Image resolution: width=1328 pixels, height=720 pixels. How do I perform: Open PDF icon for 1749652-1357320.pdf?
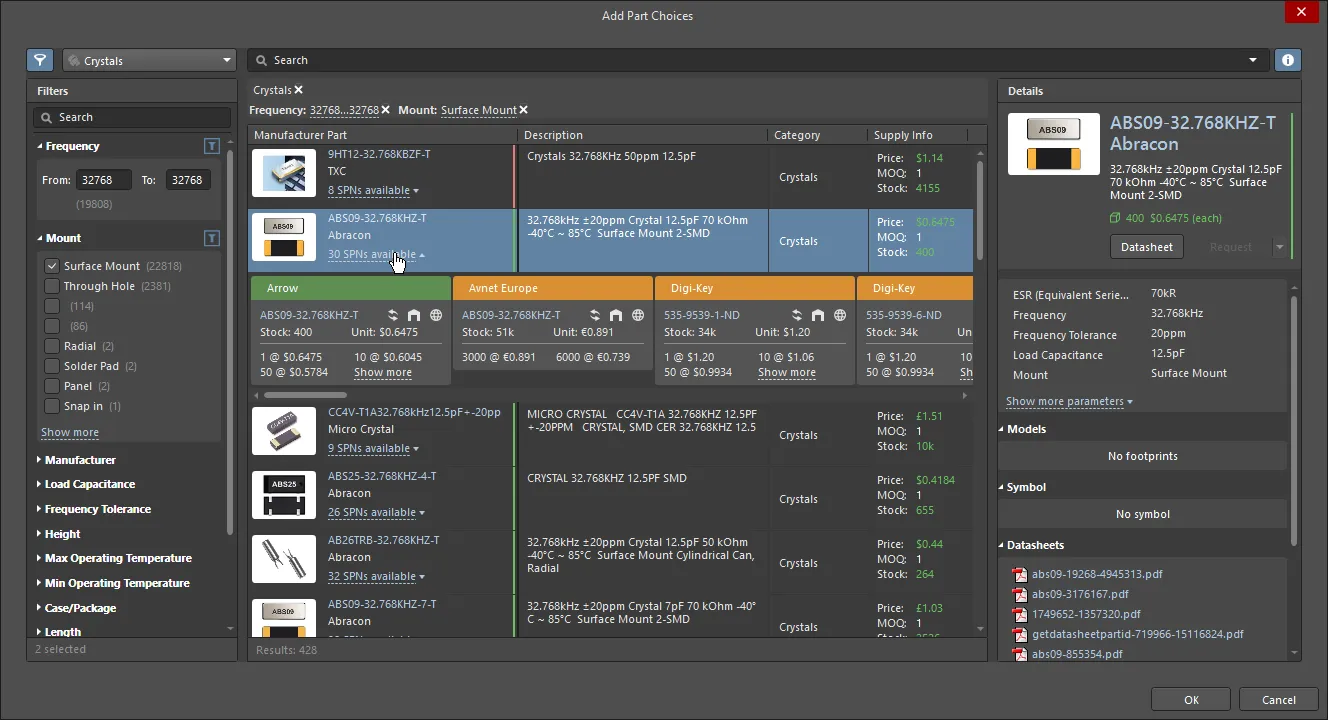point(1020,614)
